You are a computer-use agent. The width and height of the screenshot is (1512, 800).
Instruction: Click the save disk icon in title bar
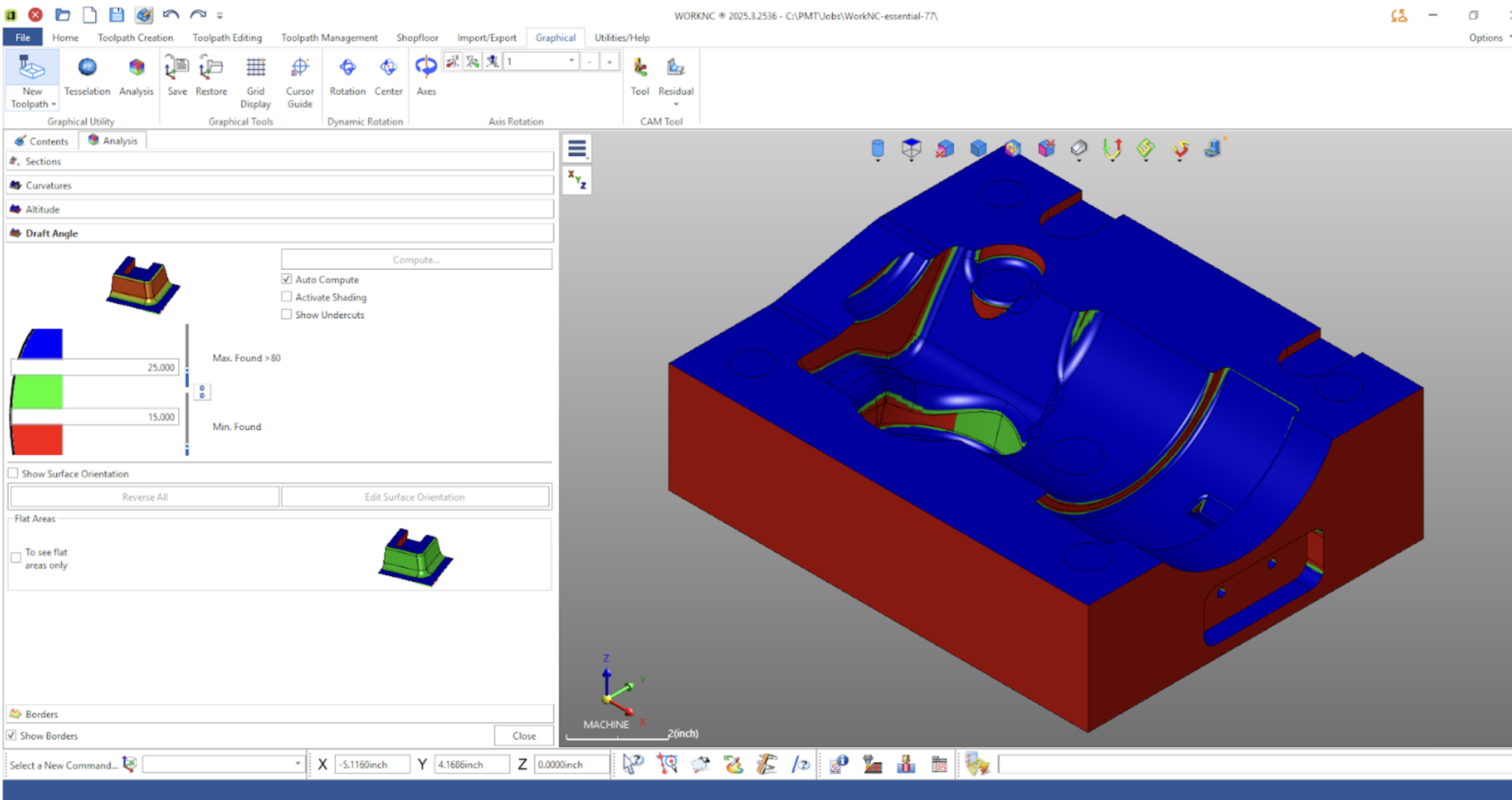116,14
